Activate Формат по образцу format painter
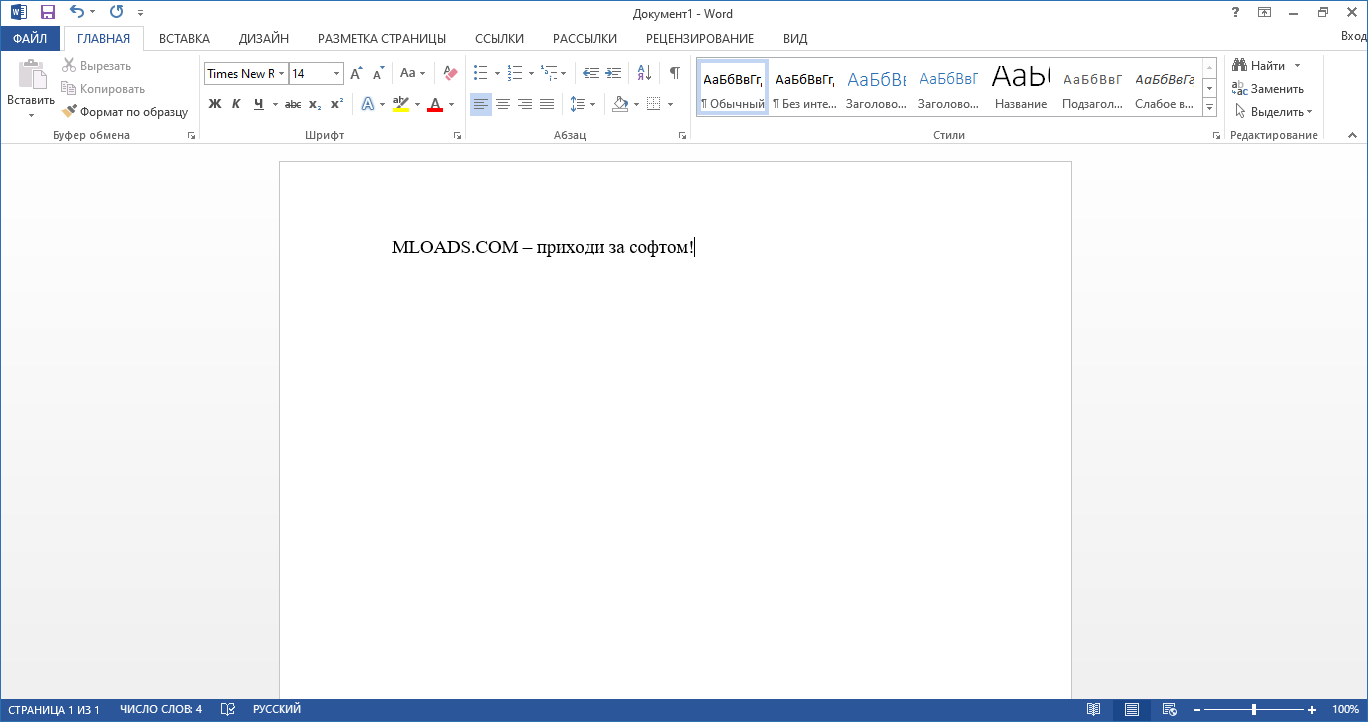The height and width of the screenshot is (722, 1368). tap(125, 112)
